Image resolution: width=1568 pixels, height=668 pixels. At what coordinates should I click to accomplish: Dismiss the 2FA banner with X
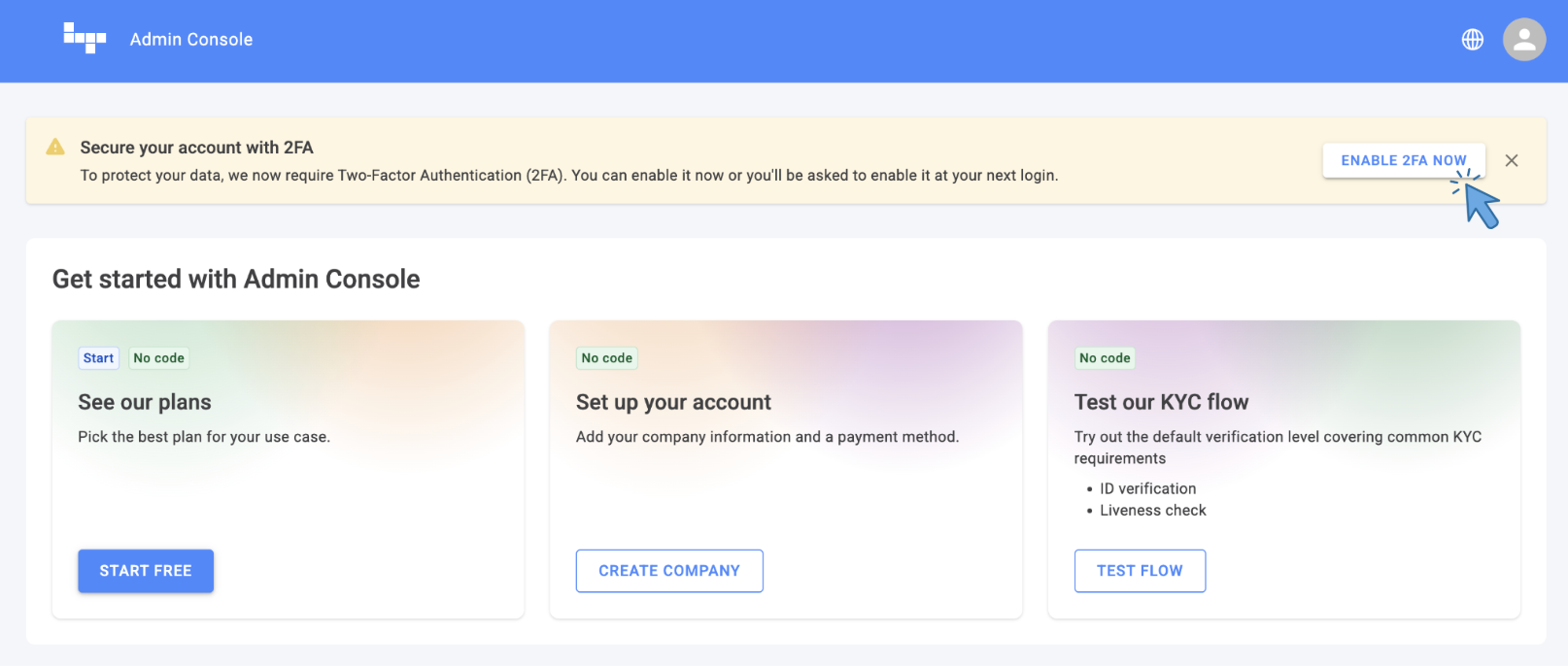pyautogui.click(x=1512, y=160)
